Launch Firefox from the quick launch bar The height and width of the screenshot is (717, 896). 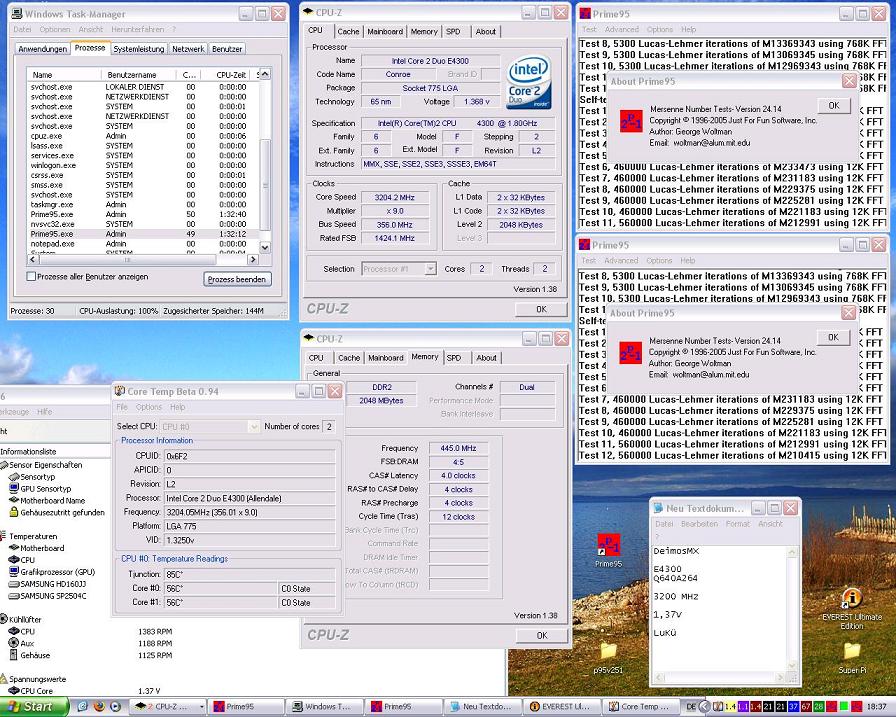click(x=99, y=706)
